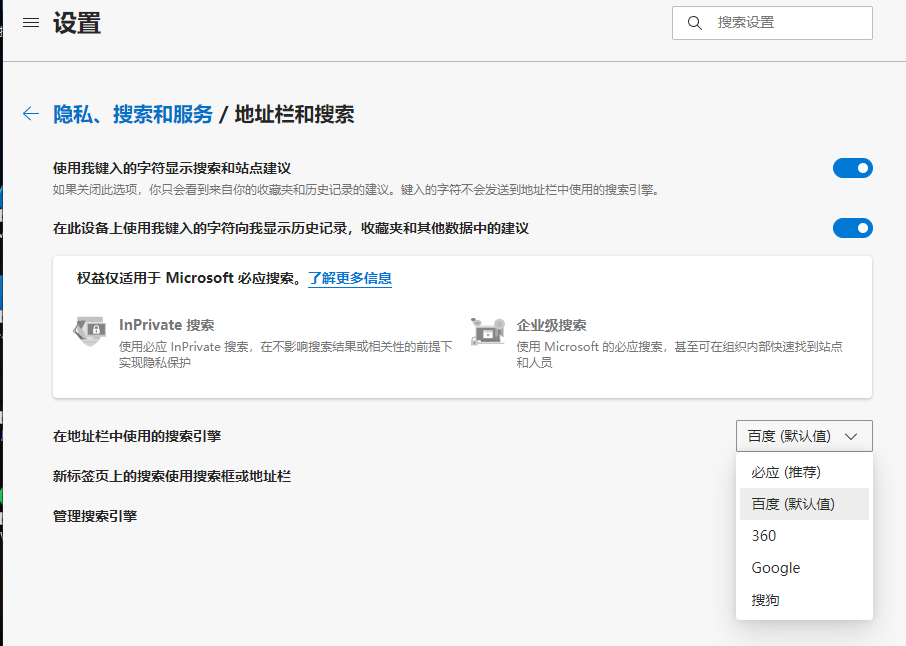This screenshot has width=906, height=646.
Task: Click the enterprise search briefcase icon
Action: pyautogui.click(x=488, y=331)
